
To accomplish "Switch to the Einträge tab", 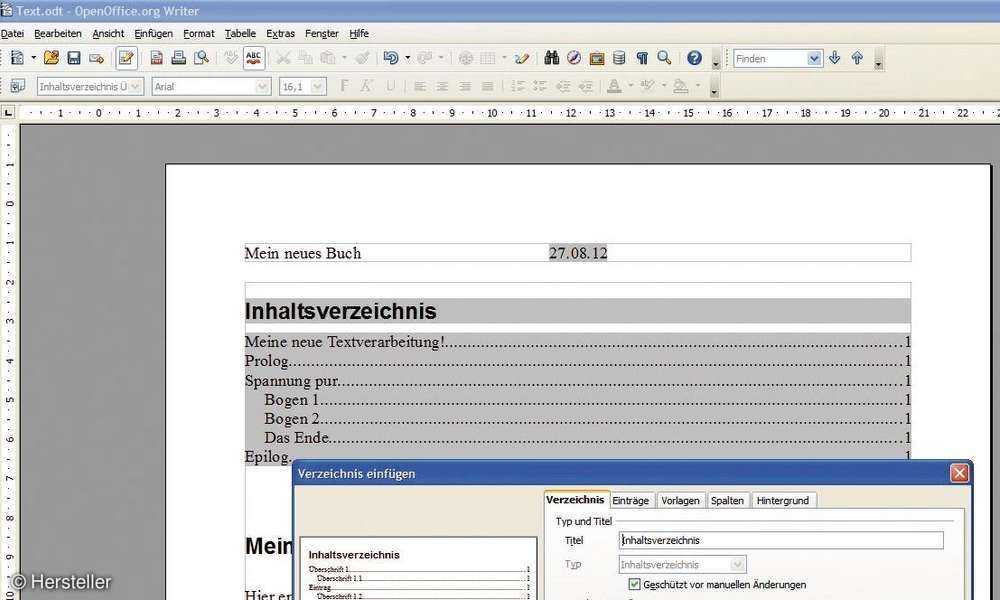I will tap(631, 500).
